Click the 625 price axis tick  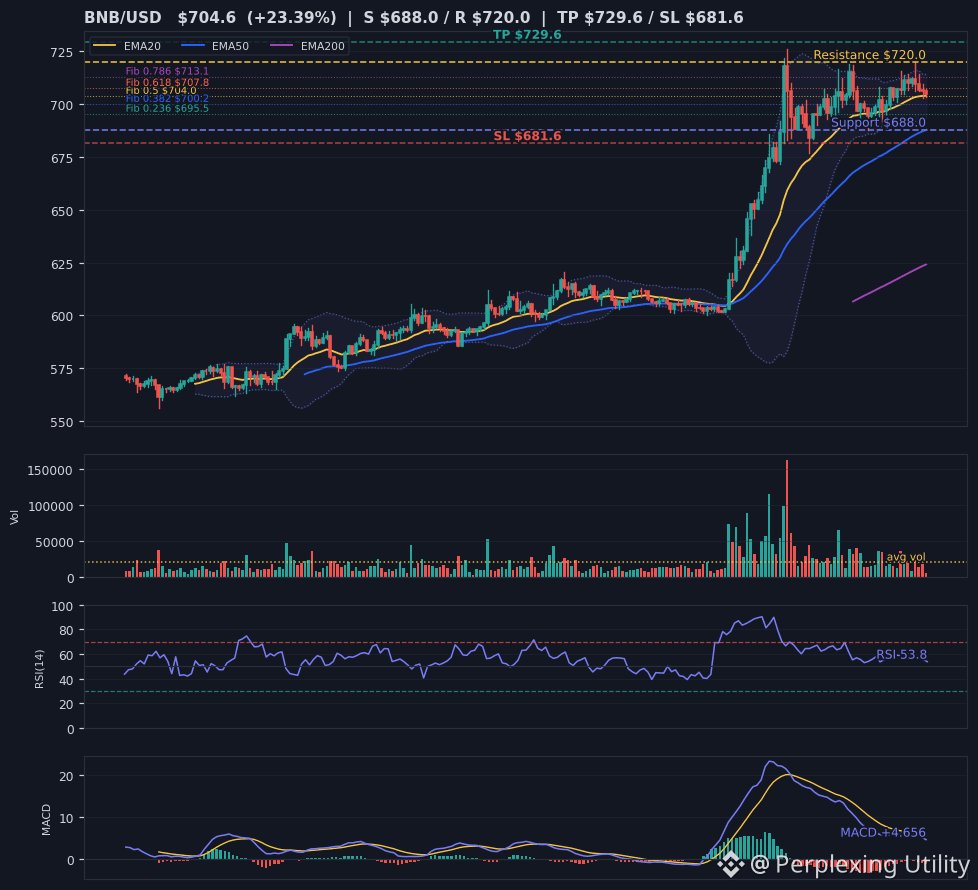[x=62, y=264]
